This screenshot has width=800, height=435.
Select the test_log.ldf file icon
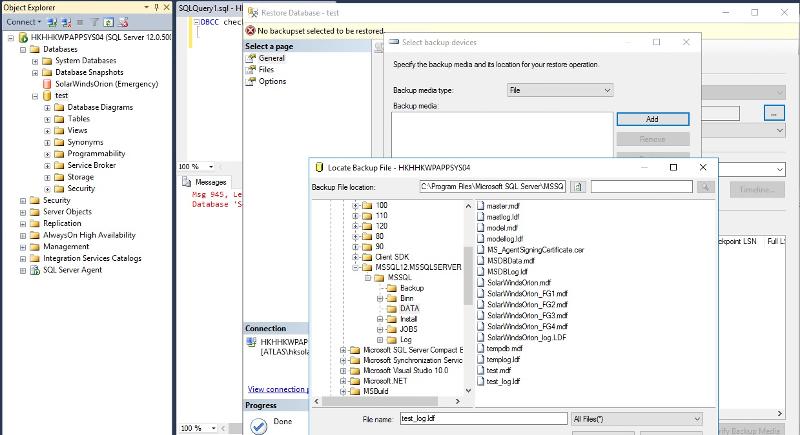click(x=480, y=381)
